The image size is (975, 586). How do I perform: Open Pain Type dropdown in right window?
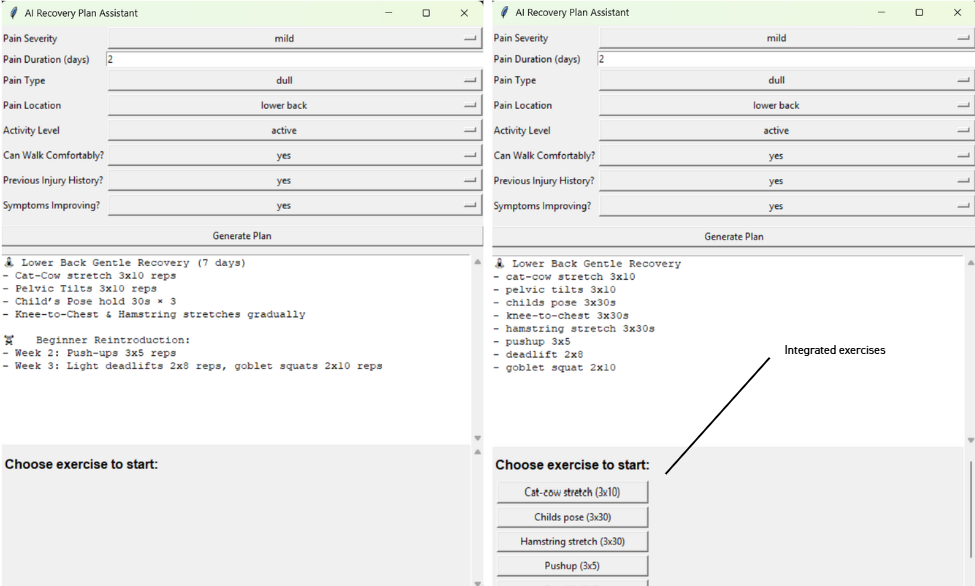point(787,80)
